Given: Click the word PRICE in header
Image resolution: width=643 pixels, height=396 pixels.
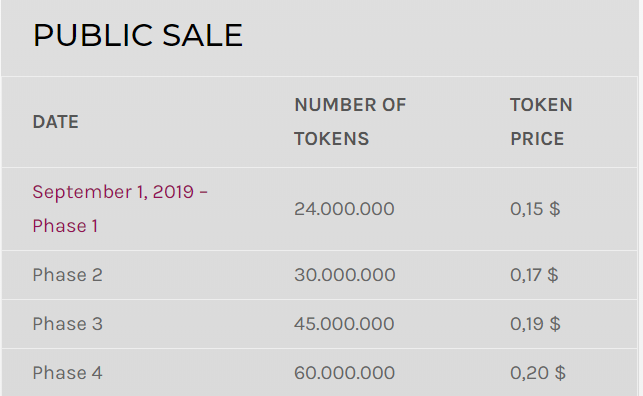Looking at the screenshot, I should [x=537, y=139].
